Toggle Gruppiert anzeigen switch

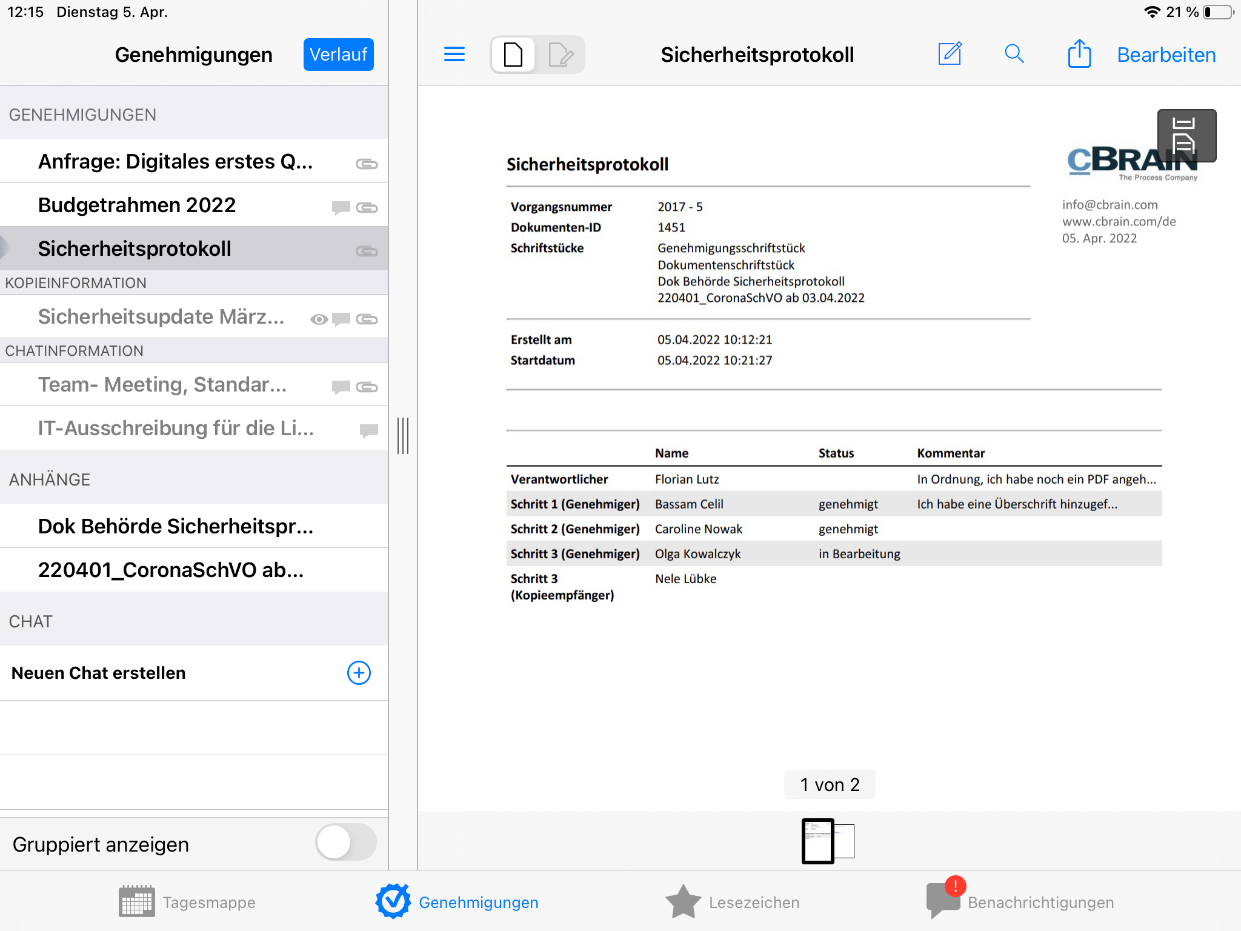click(346, 843)
